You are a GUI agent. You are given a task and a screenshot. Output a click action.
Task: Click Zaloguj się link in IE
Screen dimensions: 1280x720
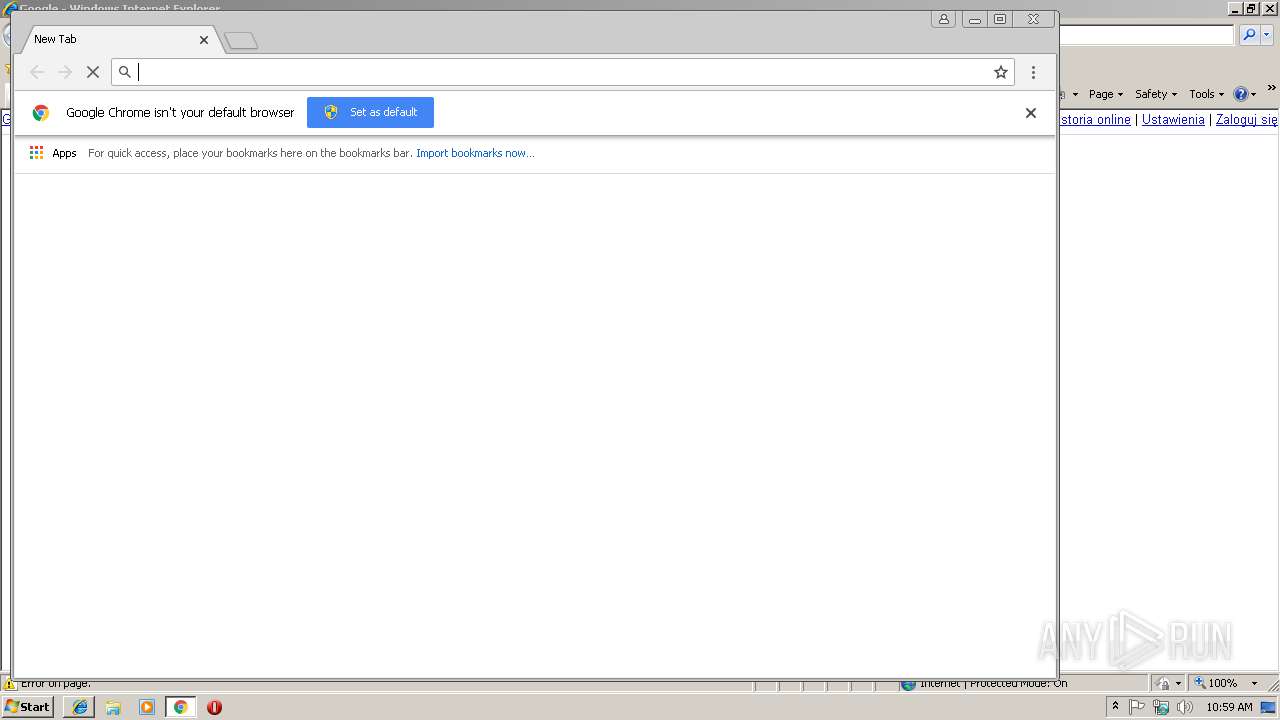coord(1247,119)
